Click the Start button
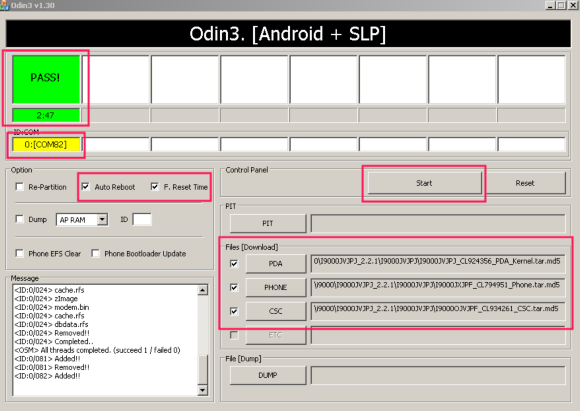This screenshot has width=580, height=411. tap(425, 183)
